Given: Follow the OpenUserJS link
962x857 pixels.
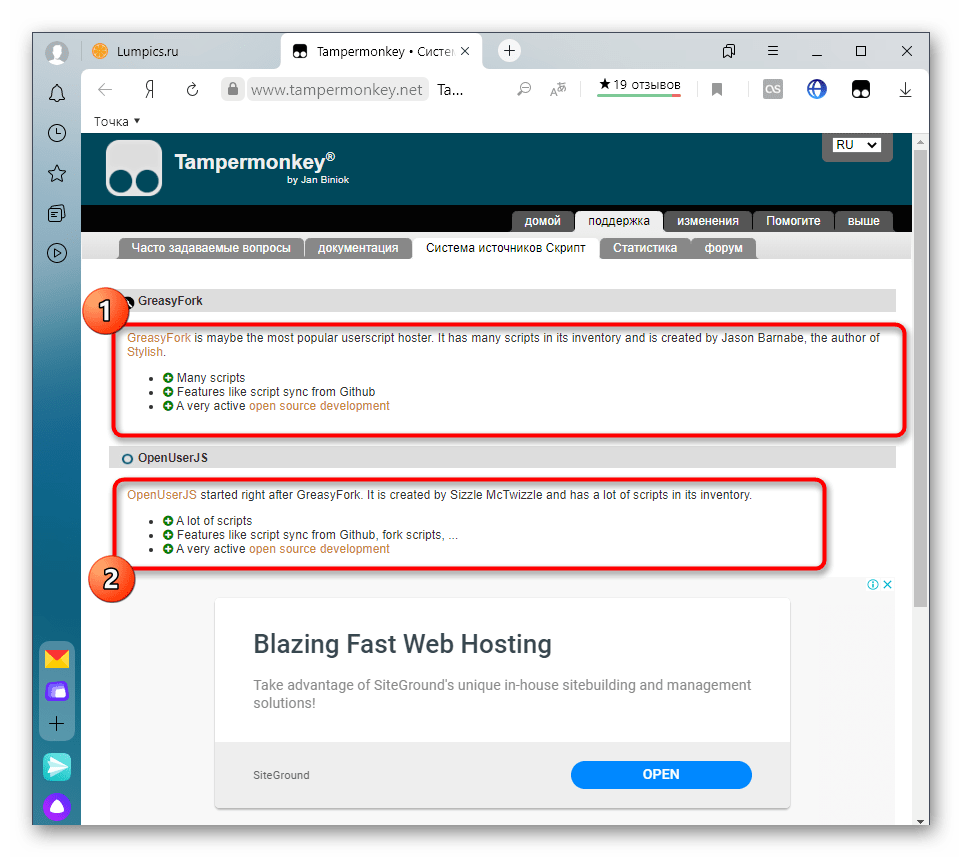Looking at the screenshot, I should (162, 495).
